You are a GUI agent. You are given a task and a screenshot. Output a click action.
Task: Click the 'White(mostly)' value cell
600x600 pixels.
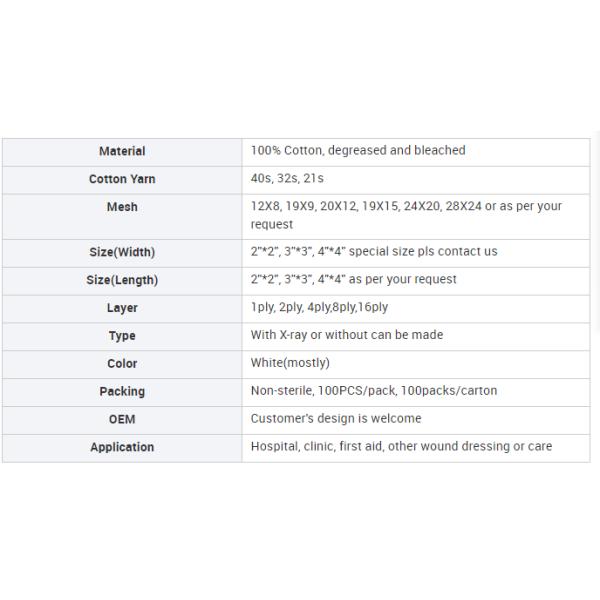(x=290, y=363)
